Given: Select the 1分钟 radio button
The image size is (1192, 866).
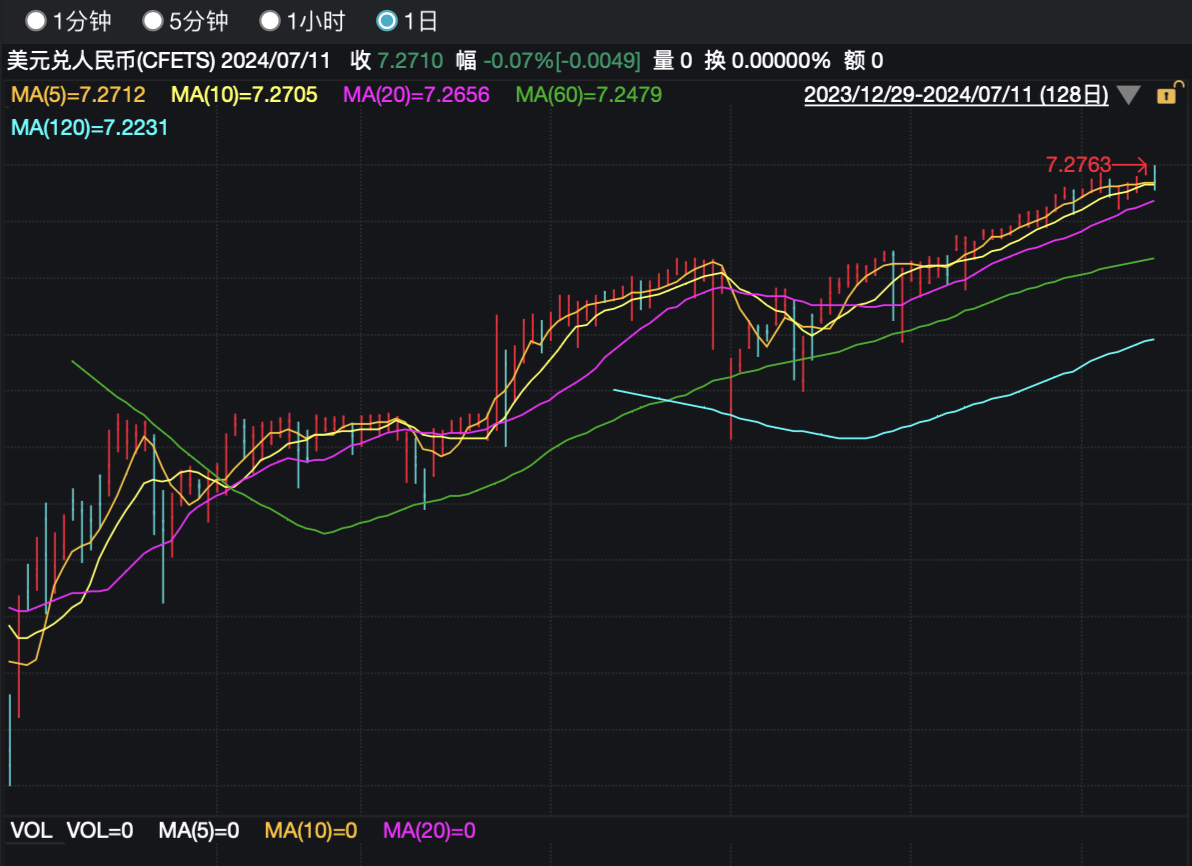Looking at the screenshot, I should [x=36, y=20].
